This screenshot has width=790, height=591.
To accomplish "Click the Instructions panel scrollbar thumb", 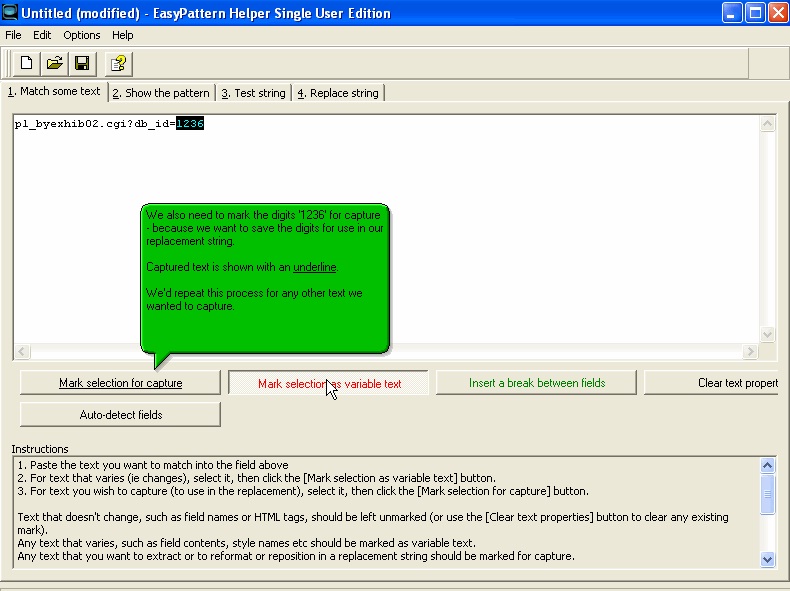I will (x=767, y=494).
